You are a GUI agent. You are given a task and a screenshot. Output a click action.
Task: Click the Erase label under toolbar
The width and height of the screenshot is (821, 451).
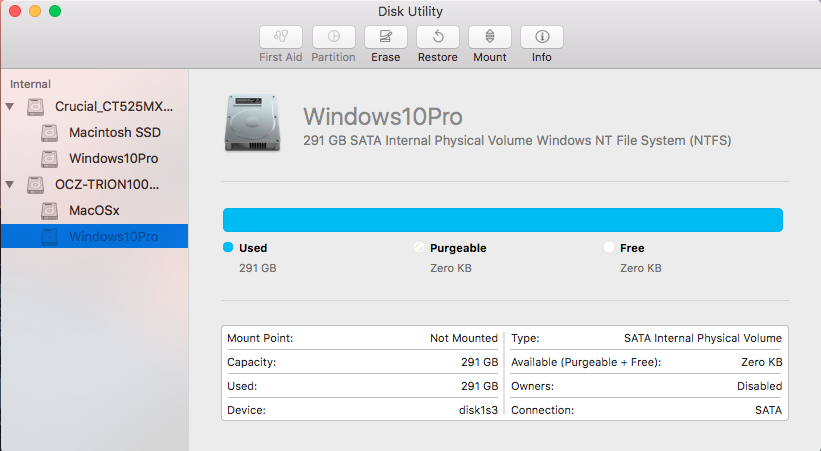coord(385,57)
